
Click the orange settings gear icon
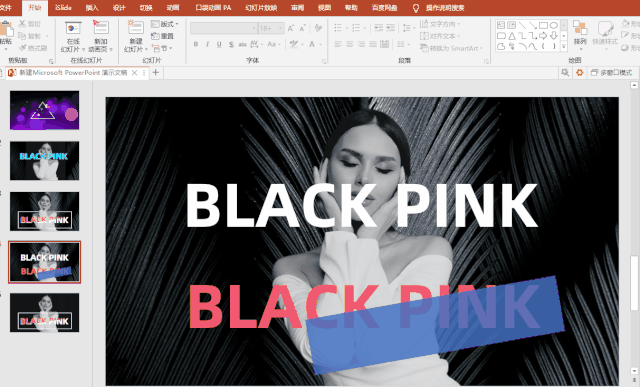[x=579, y=73]
